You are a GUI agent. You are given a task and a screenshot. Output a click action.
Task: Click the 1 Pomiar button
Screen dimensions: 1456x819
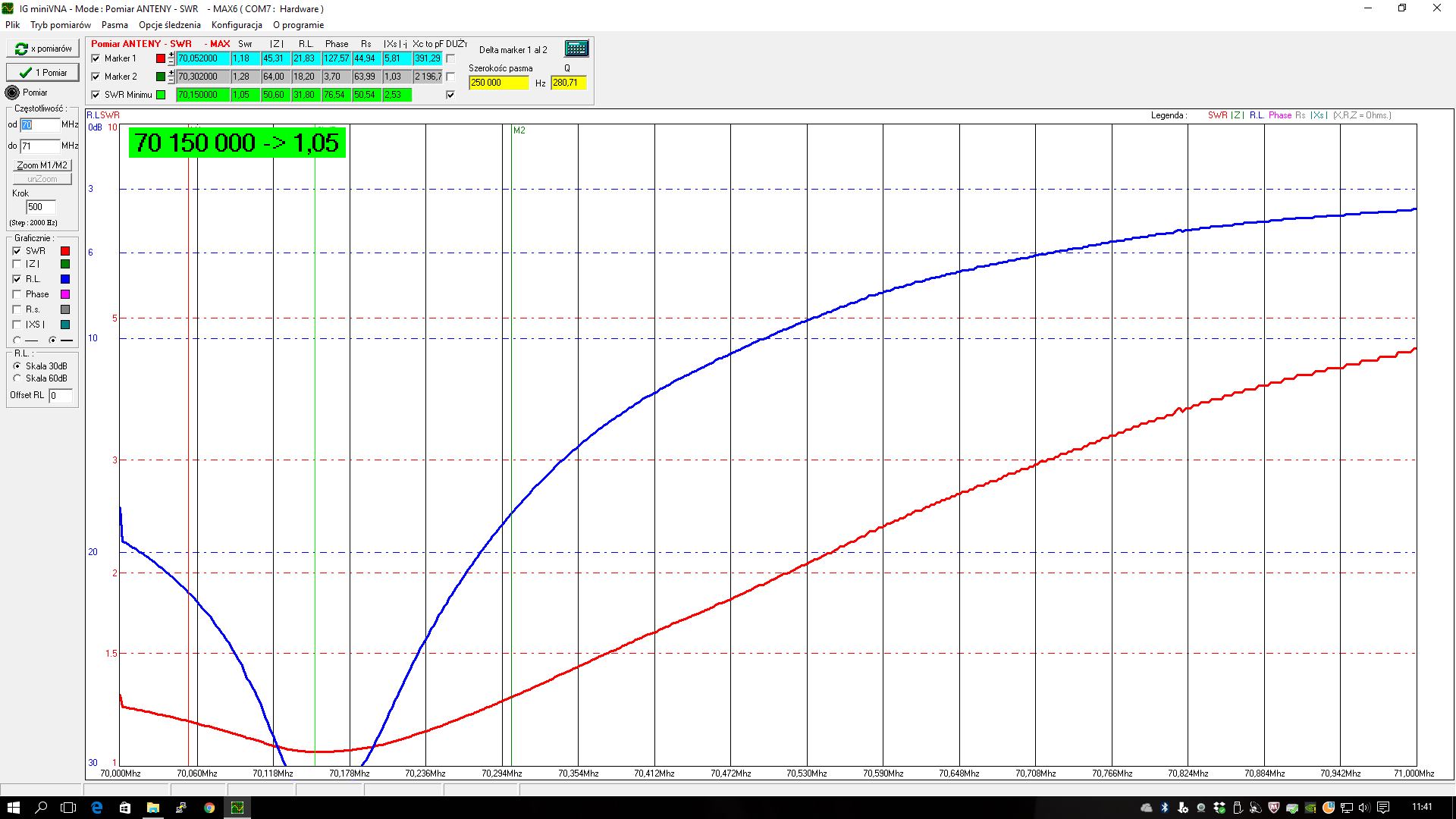[x=42, y=73]
